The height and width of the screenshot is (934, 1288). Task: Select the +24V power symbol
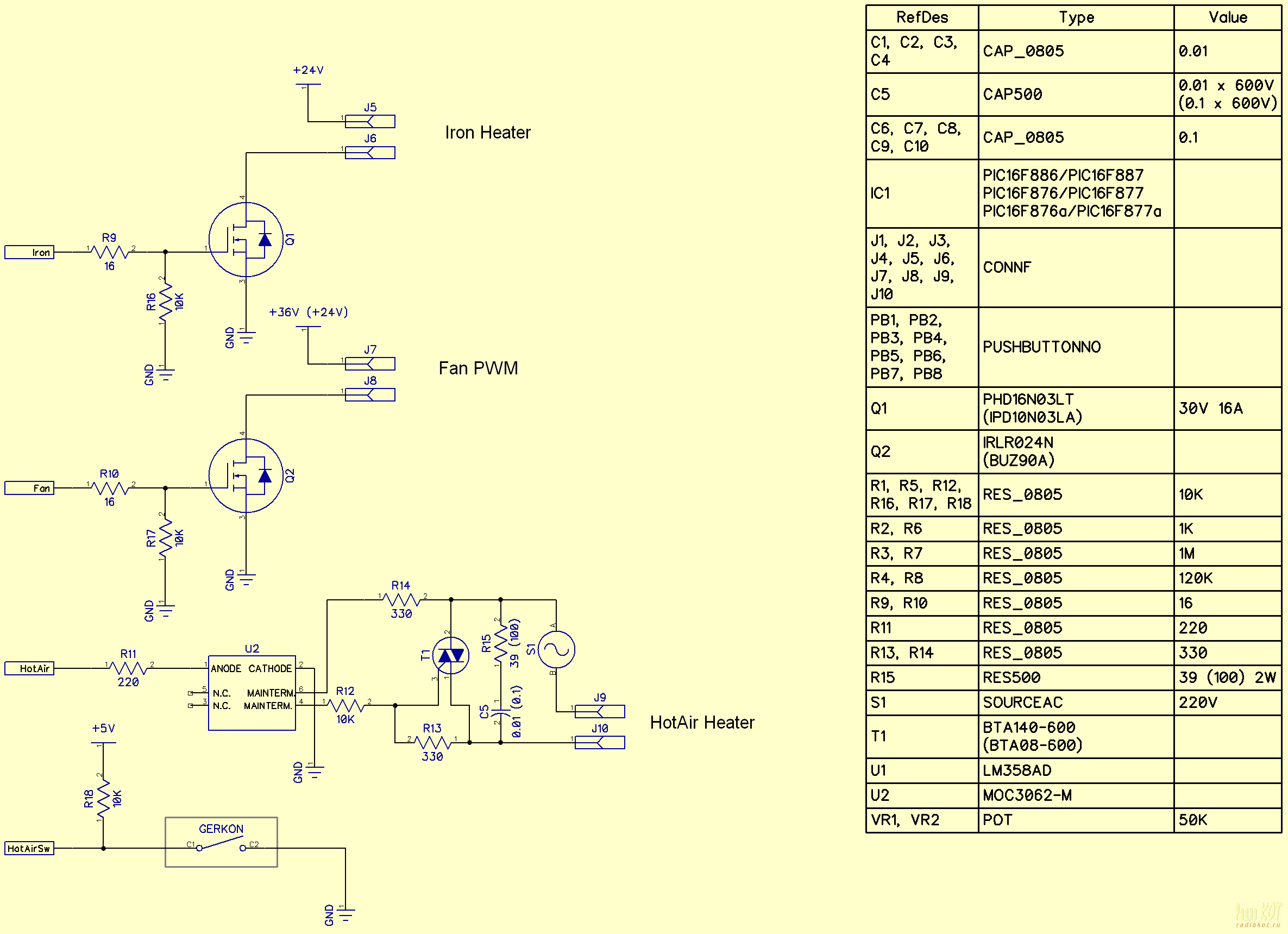[308, 84]
